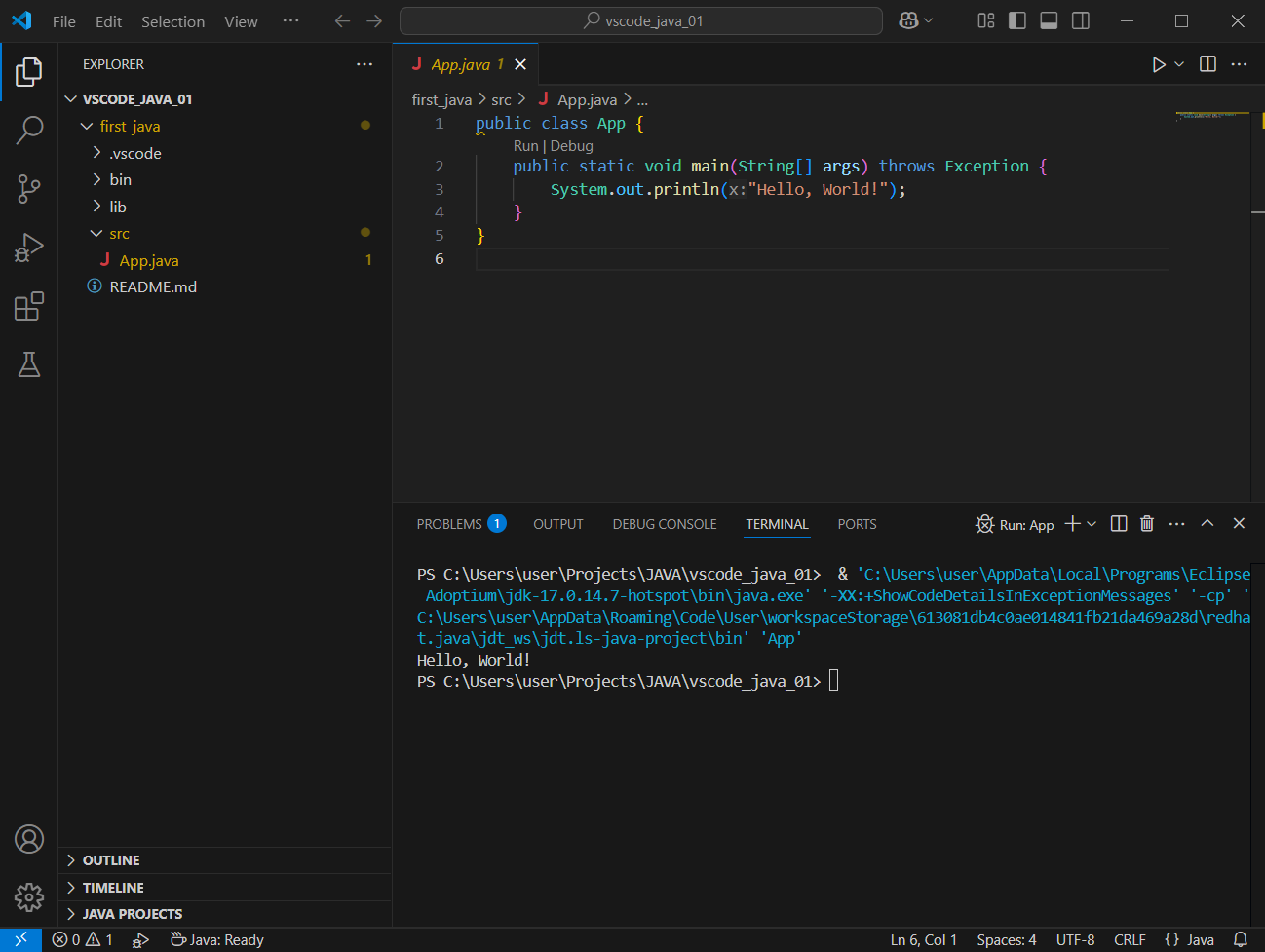Open the Run and Debug view icon

pos(29,248)
